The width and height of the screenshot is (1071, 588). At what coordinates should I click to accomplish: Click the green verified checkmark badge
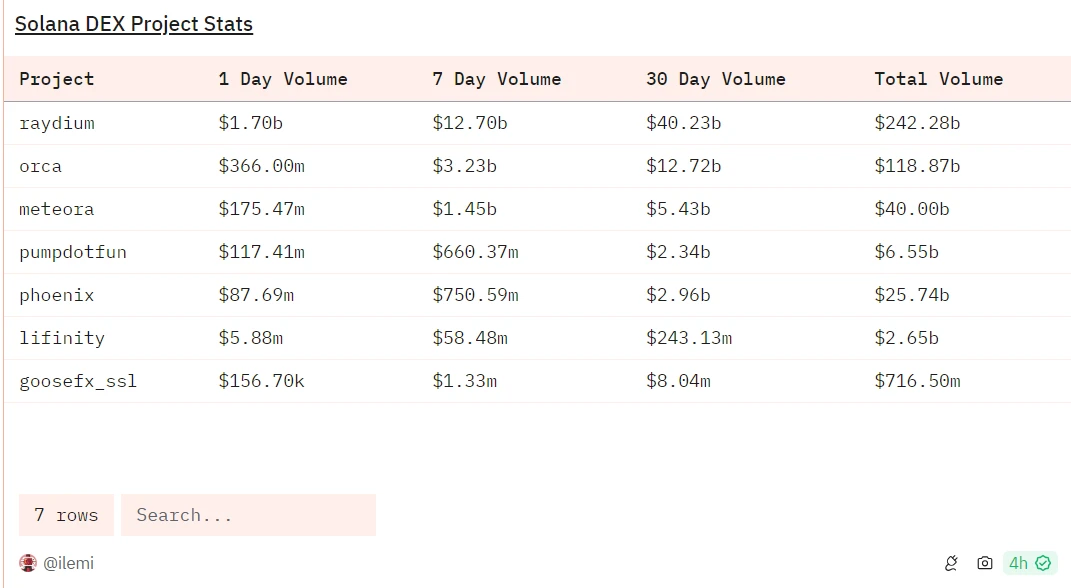[1044, 563]
